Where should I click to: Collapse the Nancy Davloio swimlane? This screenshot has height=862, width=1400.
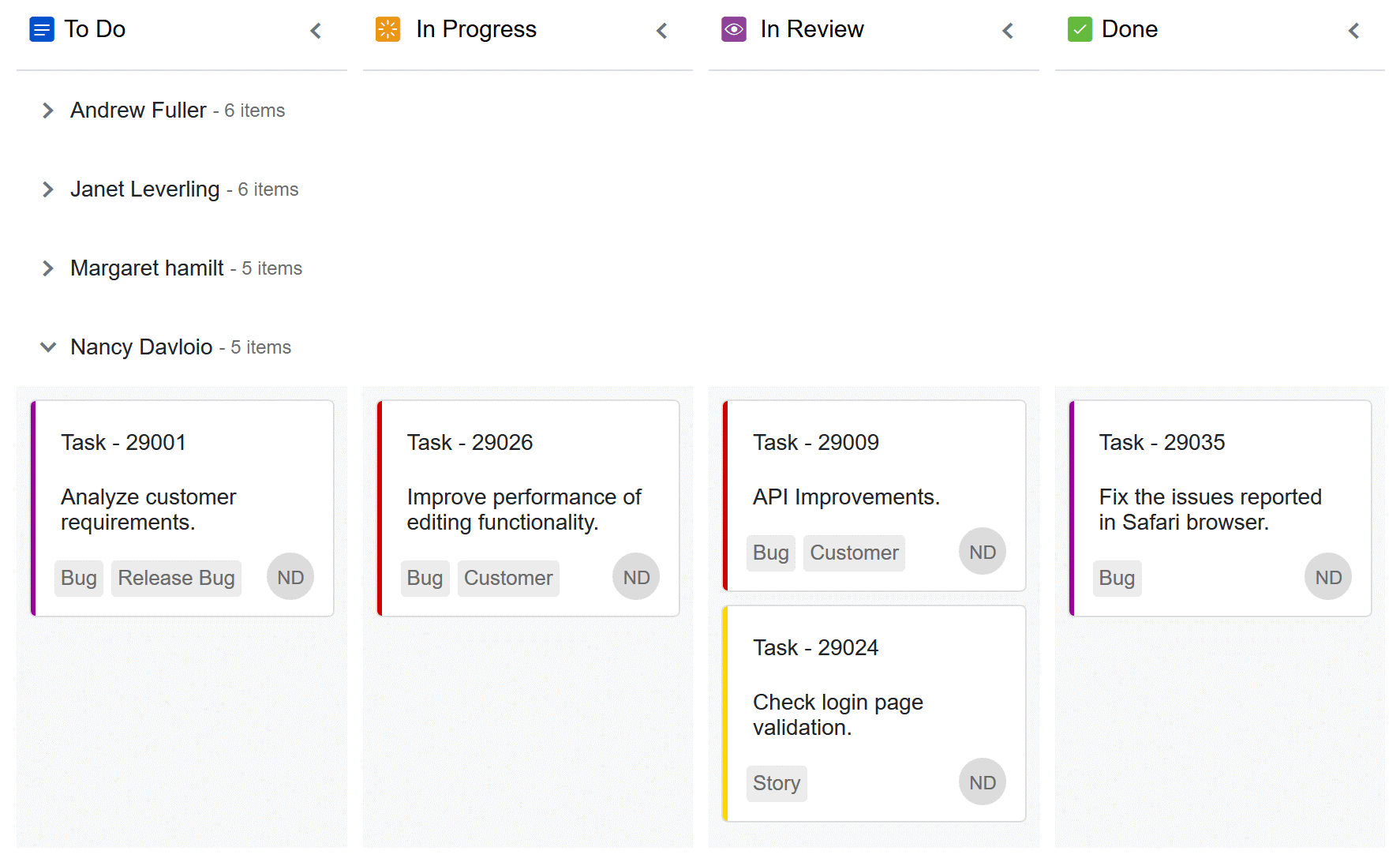(48, 347)
